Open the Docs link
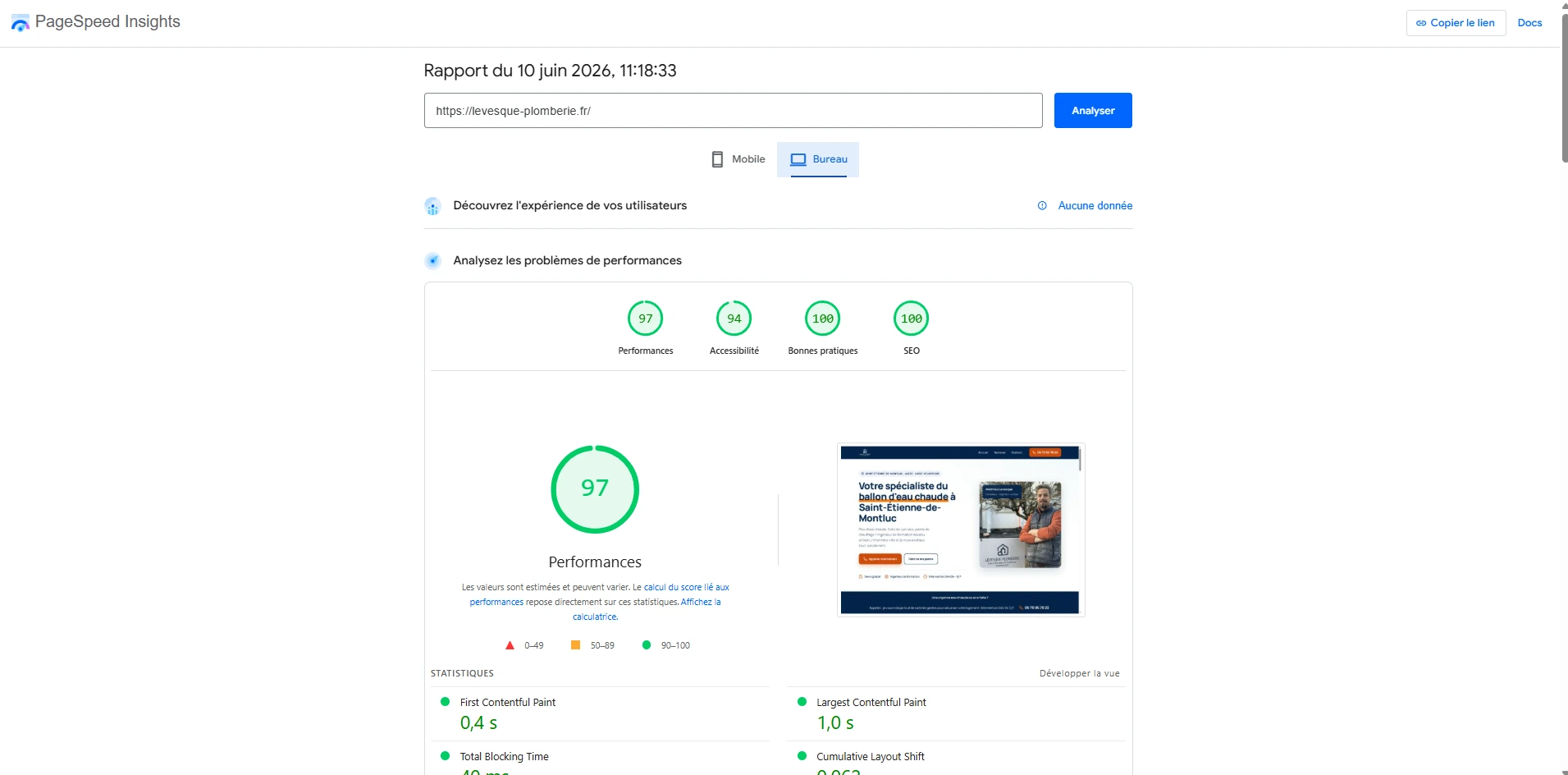 1529,23
